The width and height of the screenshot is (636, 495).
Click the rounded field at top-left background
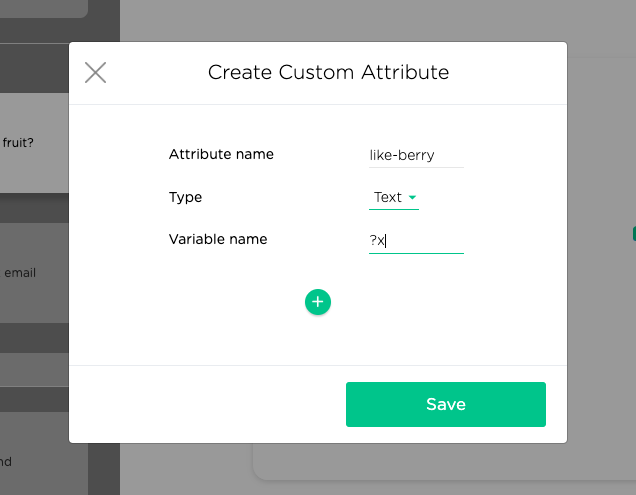pyautogui.click(x=44, y=9)
